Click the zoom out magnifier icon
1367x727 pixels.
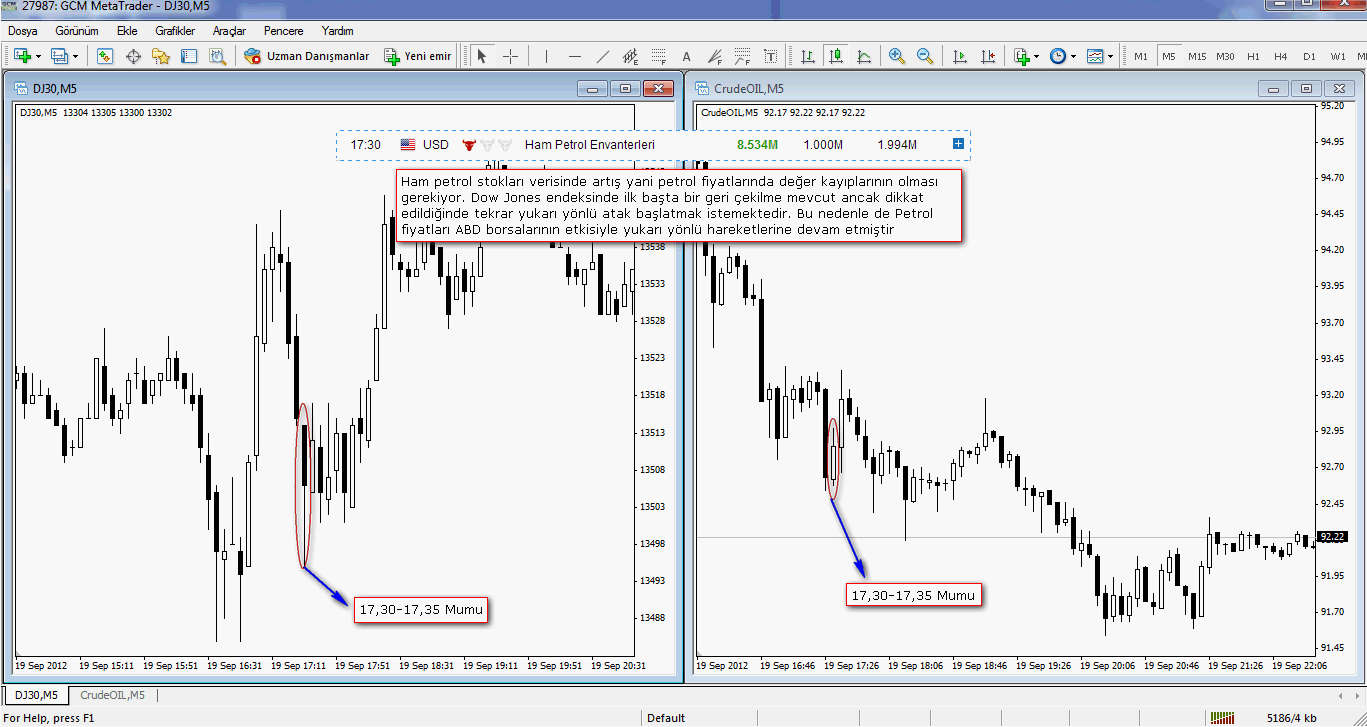(925, 56)
